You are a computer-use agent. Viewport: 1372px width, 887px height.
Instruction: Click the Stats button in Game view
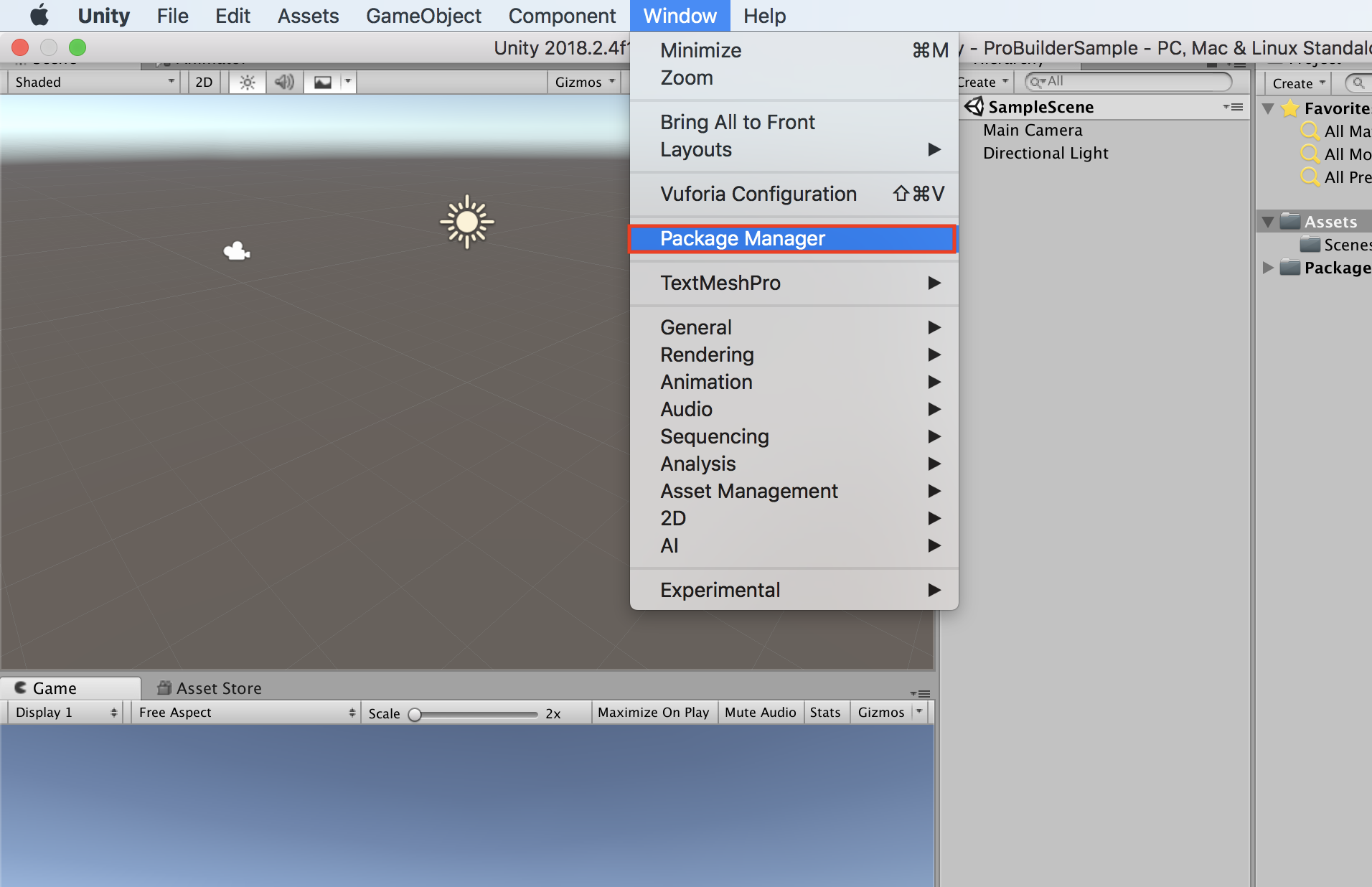point(824,713)
